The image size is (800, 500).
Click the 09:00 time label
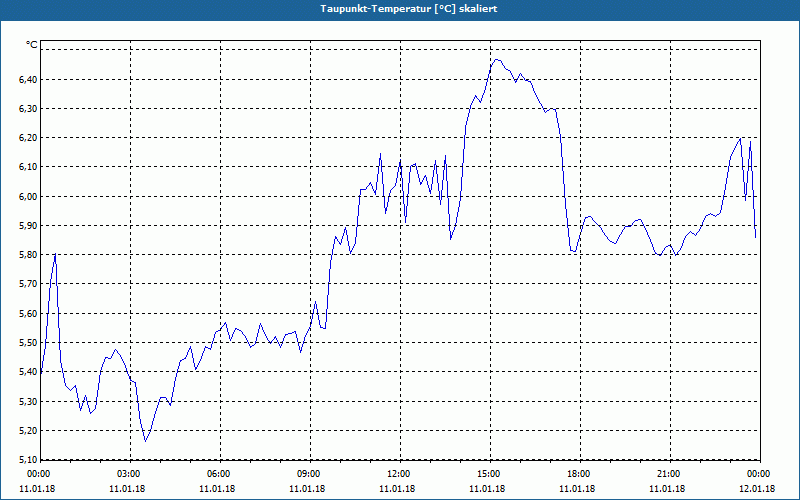pos(310,474)
